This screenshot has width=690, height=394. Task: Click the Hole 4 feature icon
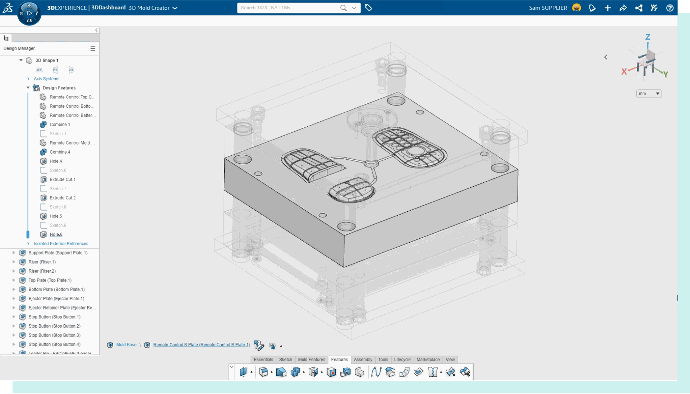(x=43, y=161)
